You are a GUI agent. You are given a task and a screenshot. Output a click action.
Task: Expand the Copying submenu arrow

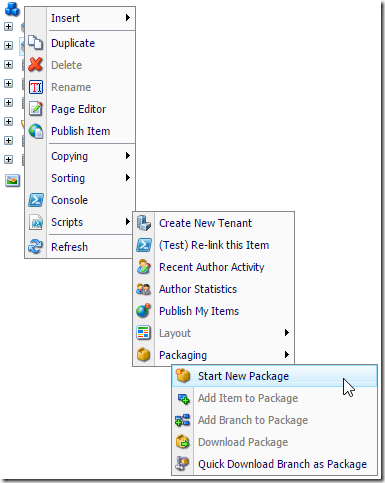pyautogui.click(x=128, y=156)
